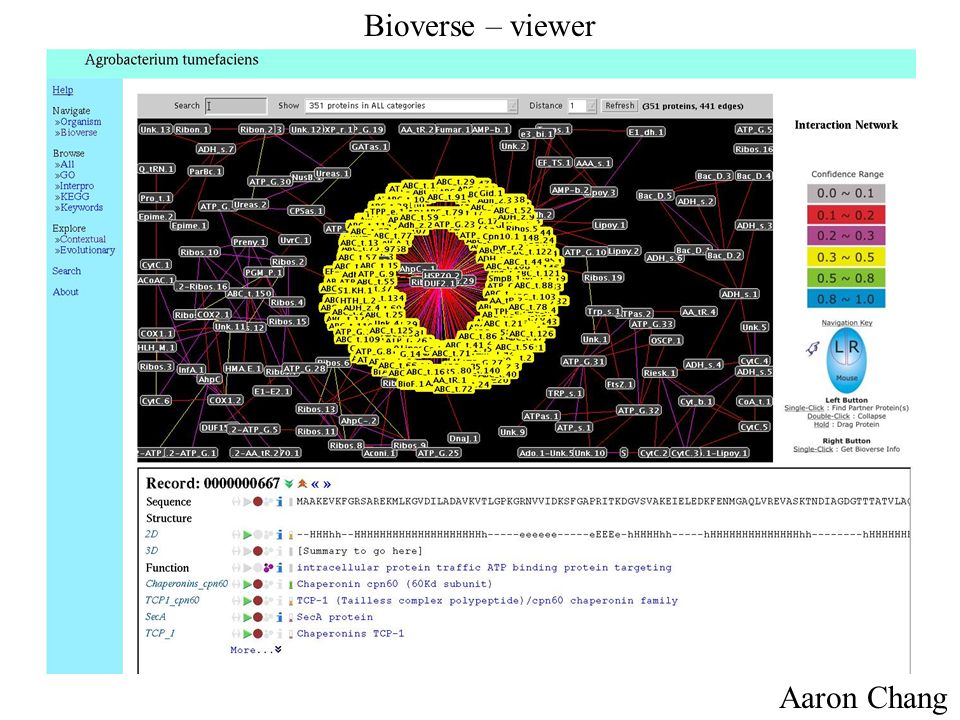Screen dimensions: 960x720
Task: Click the red circle icon in the 3D row
Action: click(258, 551)
